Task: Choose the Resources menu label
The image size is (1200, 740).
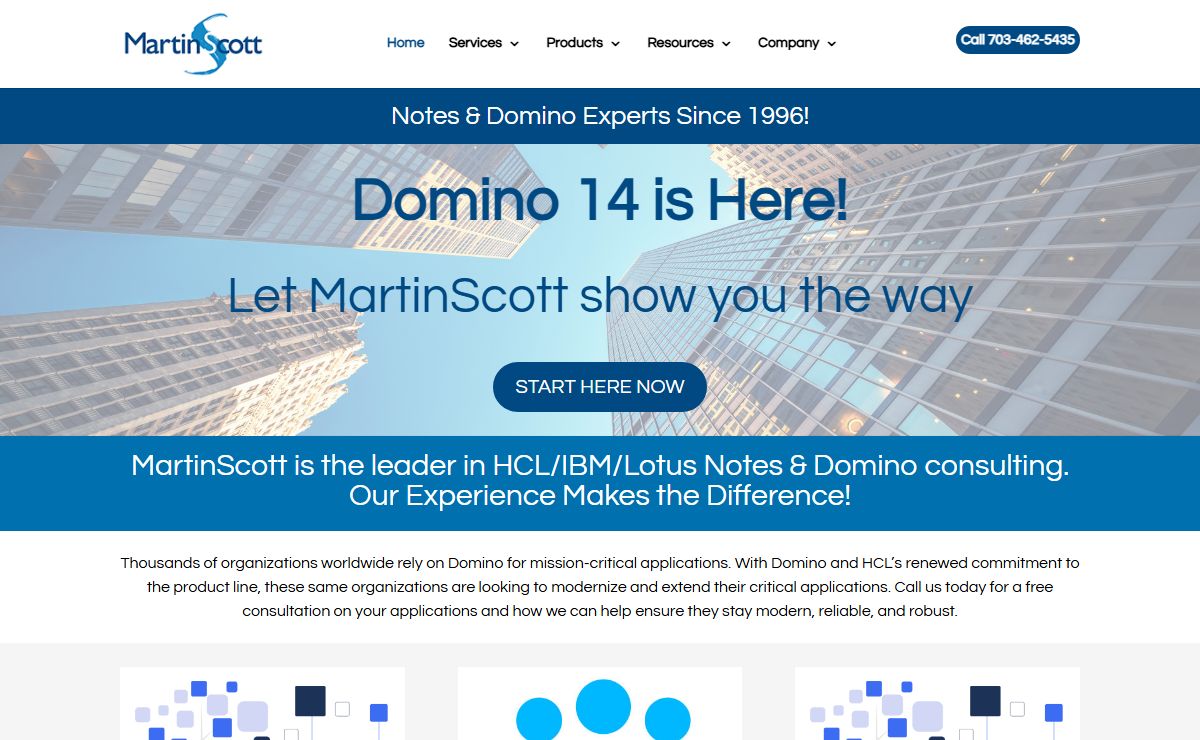Action: pos(680,43)
